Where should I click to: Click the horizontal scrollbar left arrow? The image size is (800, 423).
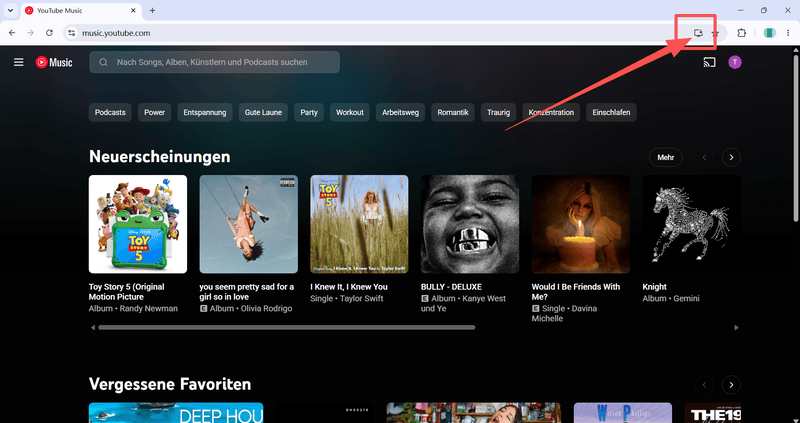pyautogui.click(x=93, y=328)
